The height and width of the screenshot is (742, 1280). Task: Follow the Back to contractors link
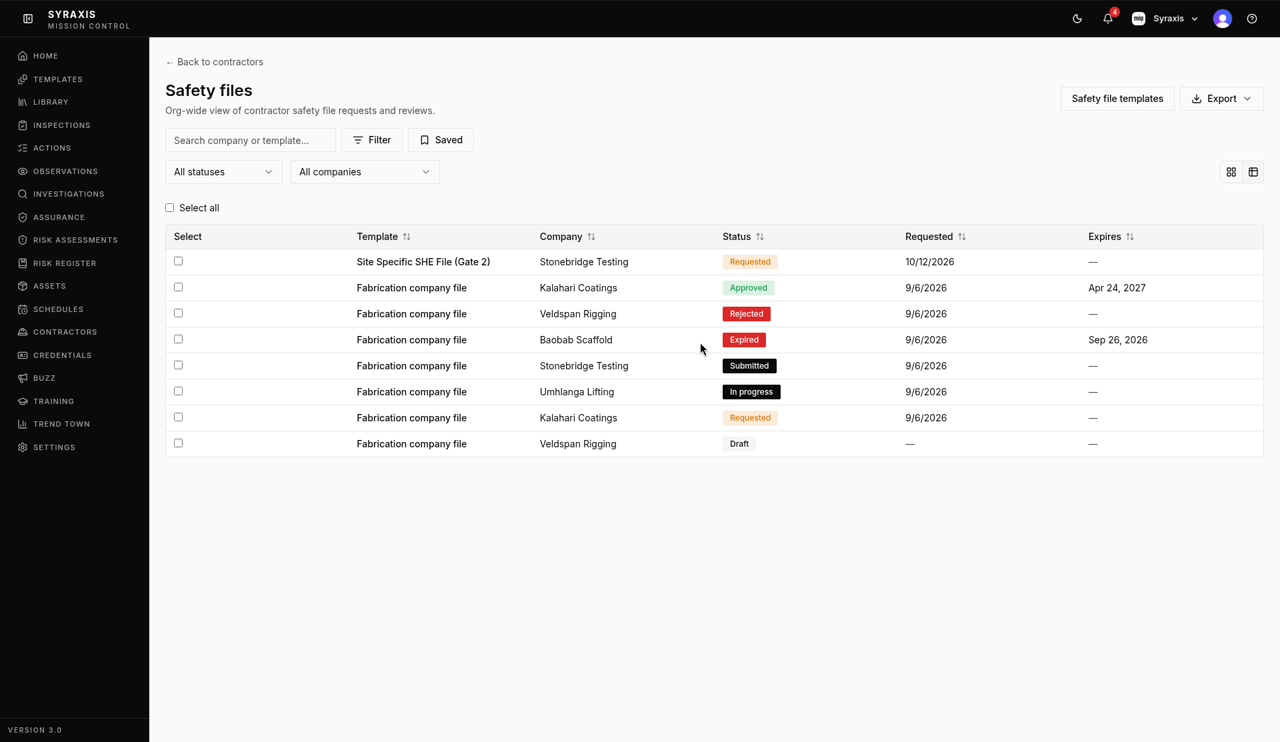[x=215, y=62]
